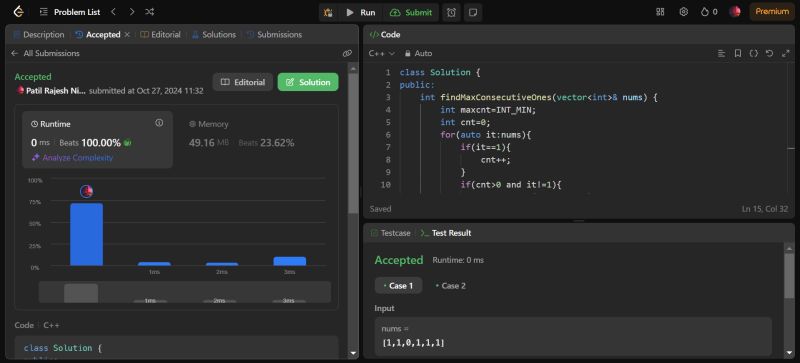The height and width of the screenshot is (363, 800).
Task: Select the Test Result tab
Action: [x=445, y=233]
